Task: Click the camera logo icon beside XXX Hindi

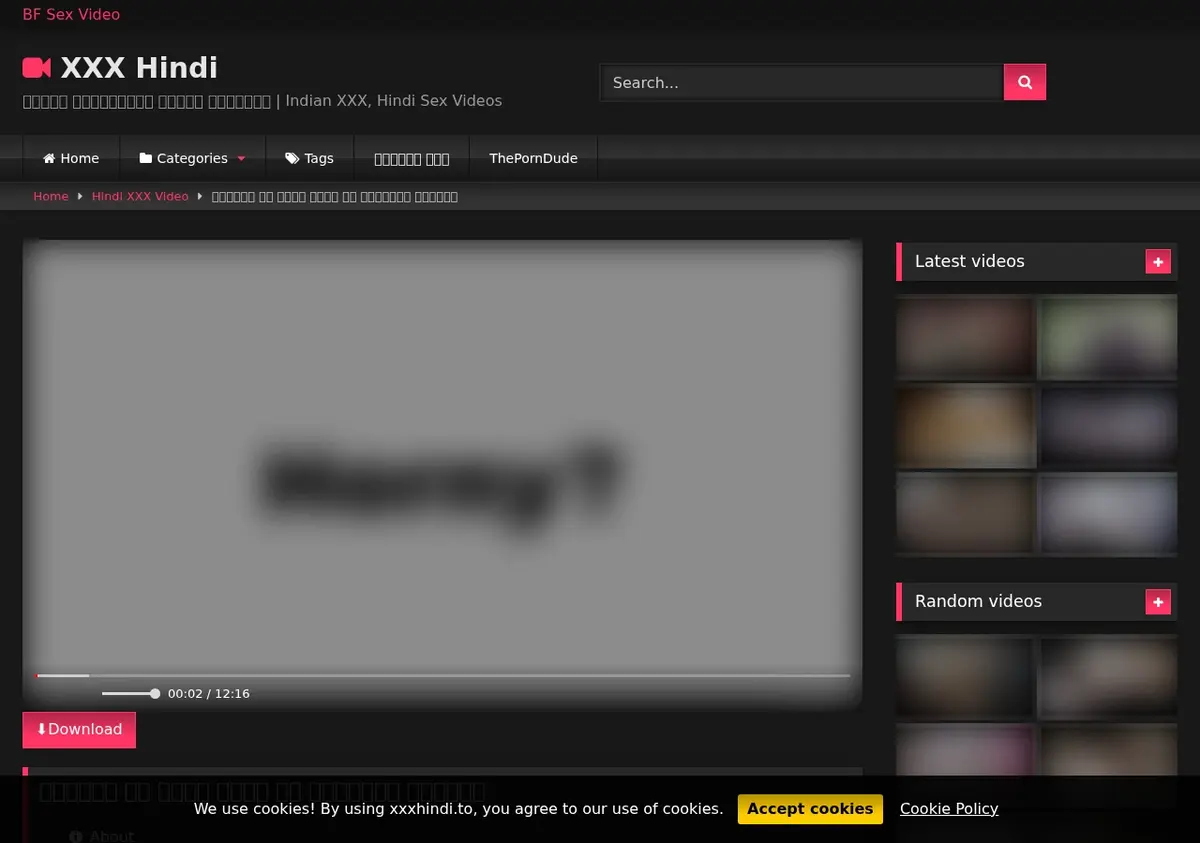Action: [37, 68]
